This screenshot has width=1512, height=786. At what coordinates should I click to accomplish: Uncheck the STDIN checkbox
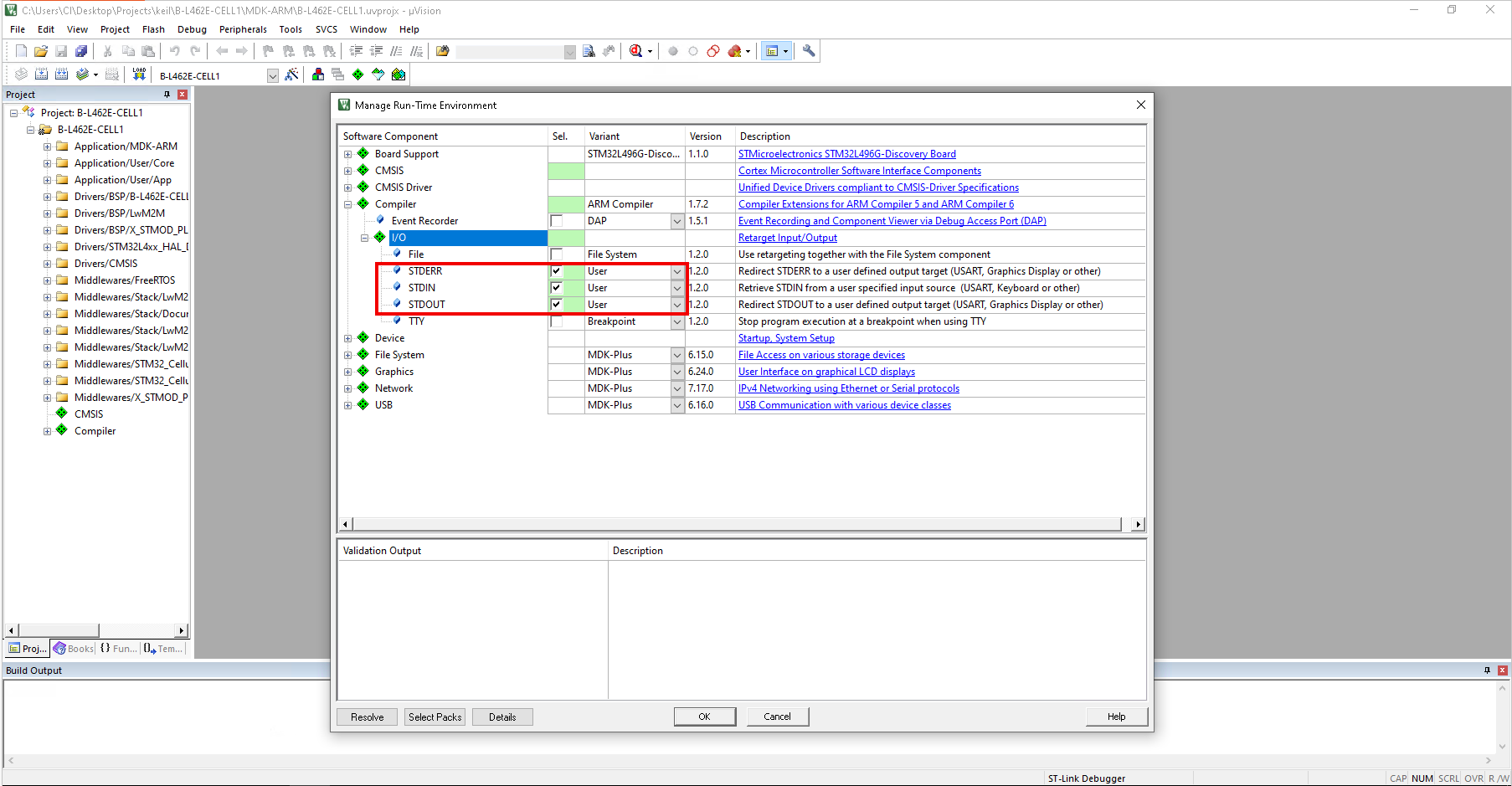coord(556,288)
